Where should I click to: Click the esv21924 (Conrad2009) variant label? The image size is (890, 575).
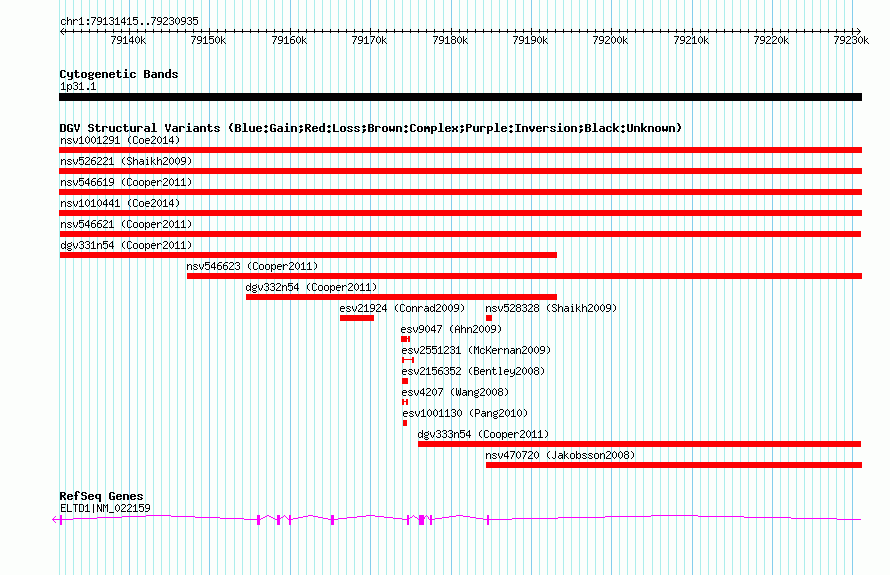tap(402, 308)
